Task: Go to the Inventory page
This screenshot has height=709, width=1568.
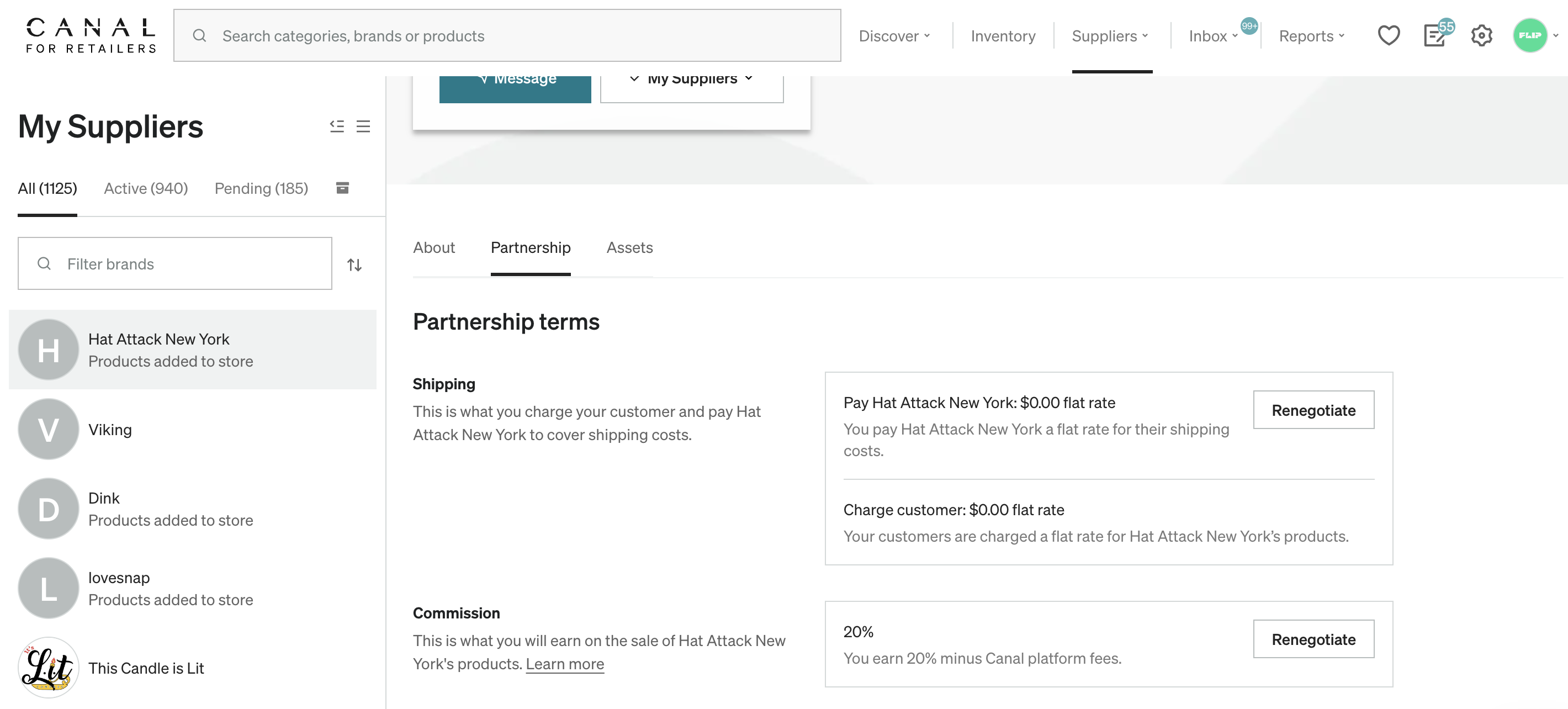Action: tap(1003, 36)
